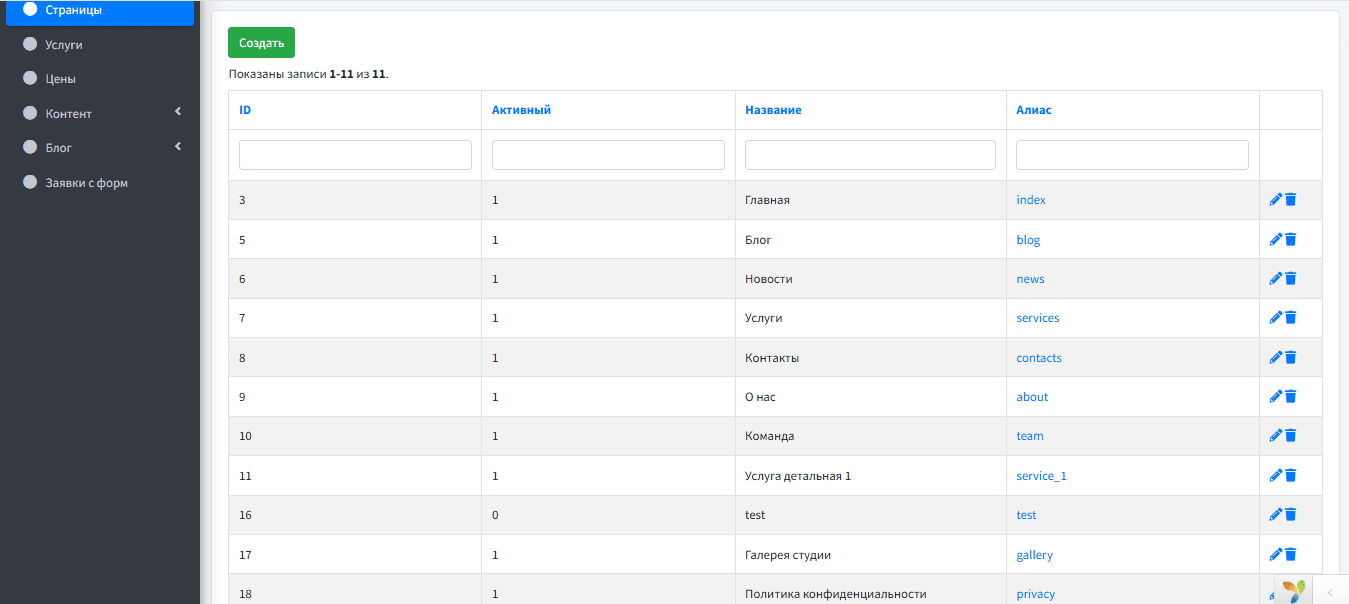Delete the Галерея студии page
The height and width of the screenshot is (604, 1349).
point(1291,554)
